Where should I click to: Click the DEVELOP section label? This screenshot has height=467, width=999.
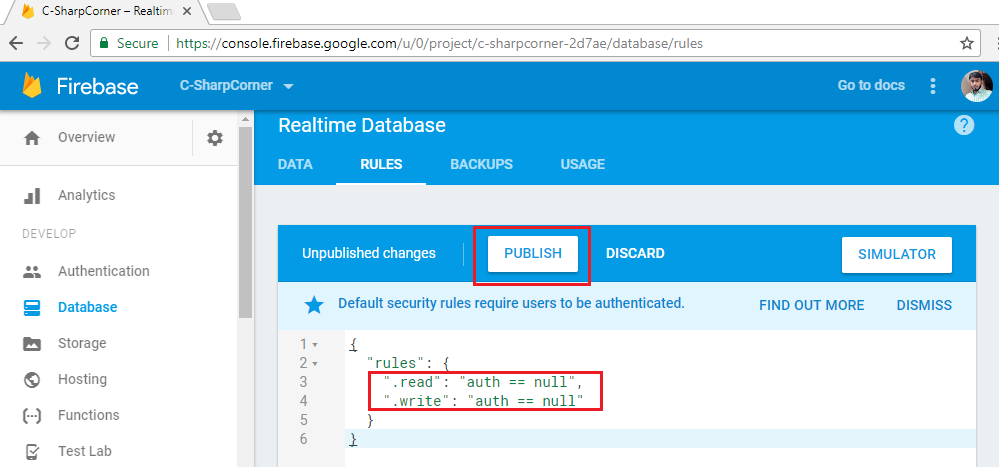click(x=49, y=234)
